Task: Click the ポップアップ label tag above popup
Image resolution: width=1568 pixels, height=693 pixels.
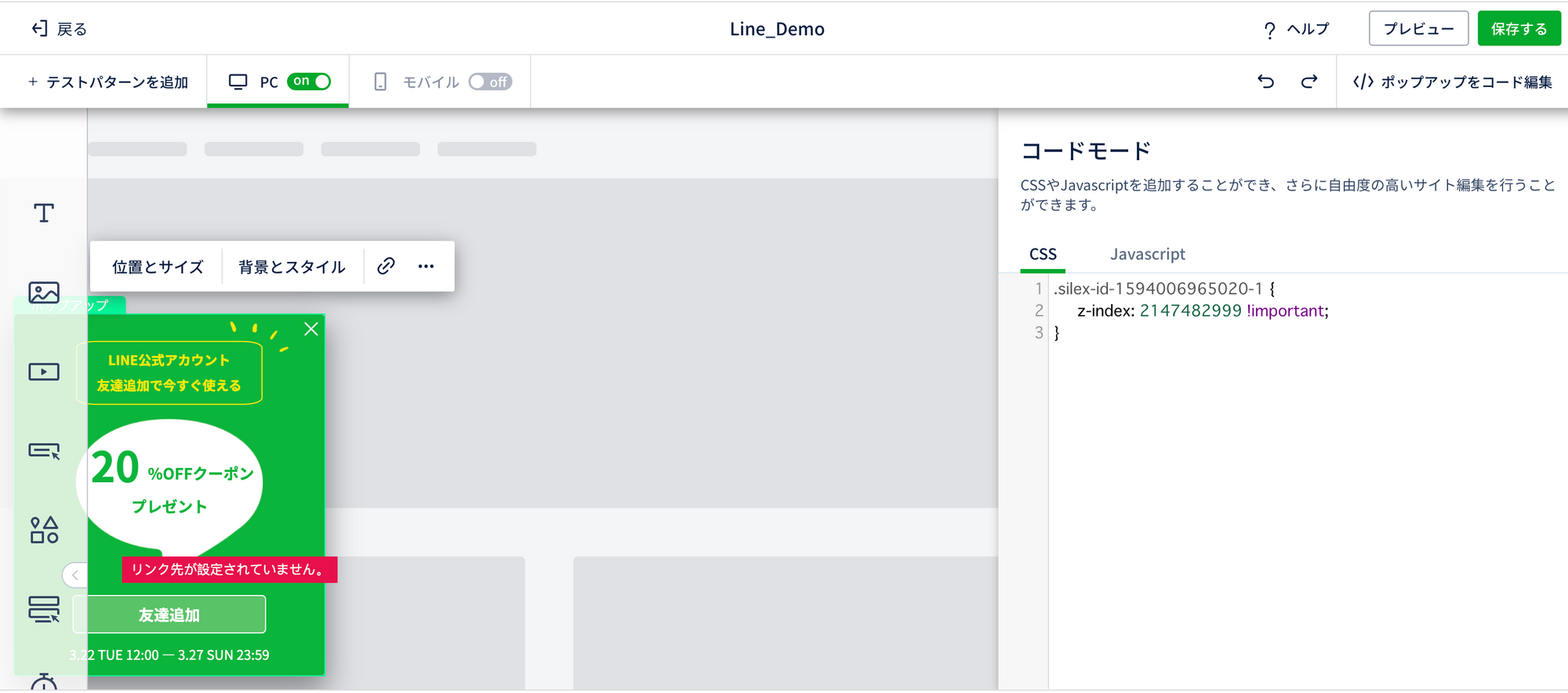Action: (70, 305)
